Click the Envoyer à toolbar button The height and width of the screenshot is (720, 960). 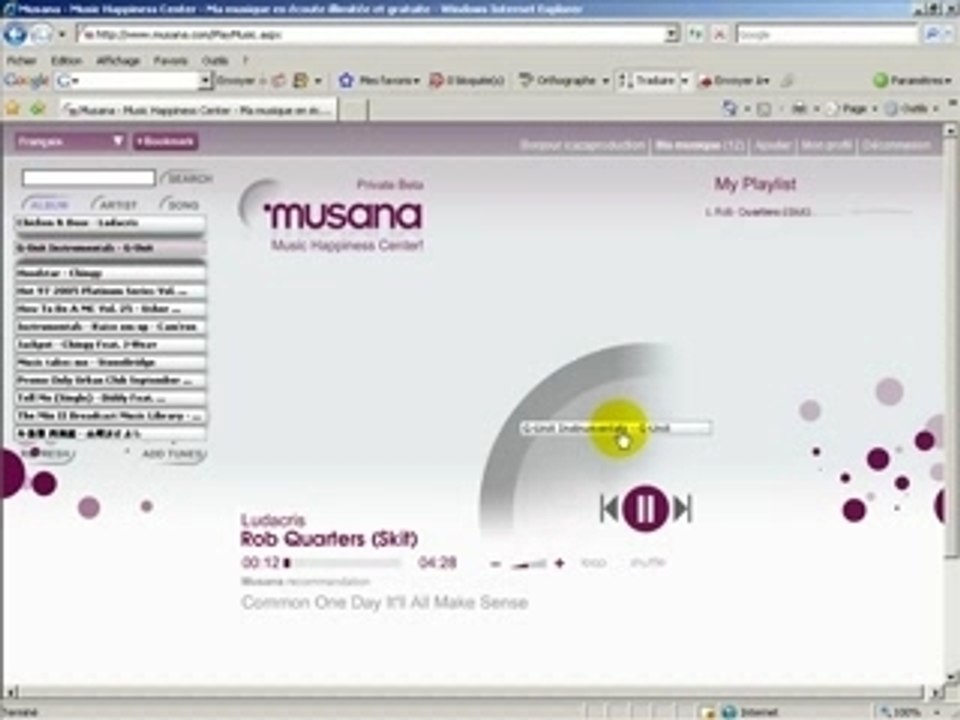coord(734,80)
